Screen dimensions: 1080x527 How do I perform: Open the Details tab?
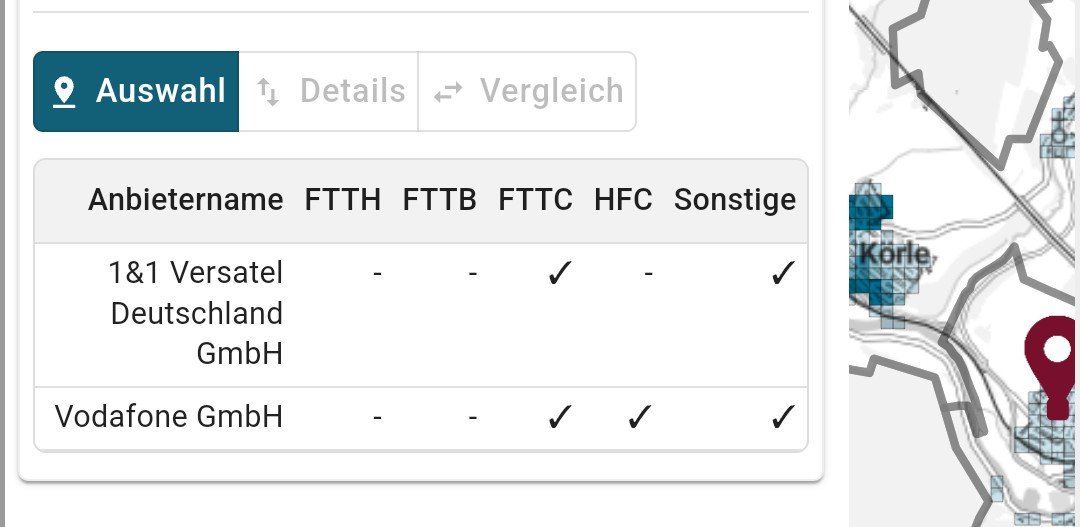point(329,92)
